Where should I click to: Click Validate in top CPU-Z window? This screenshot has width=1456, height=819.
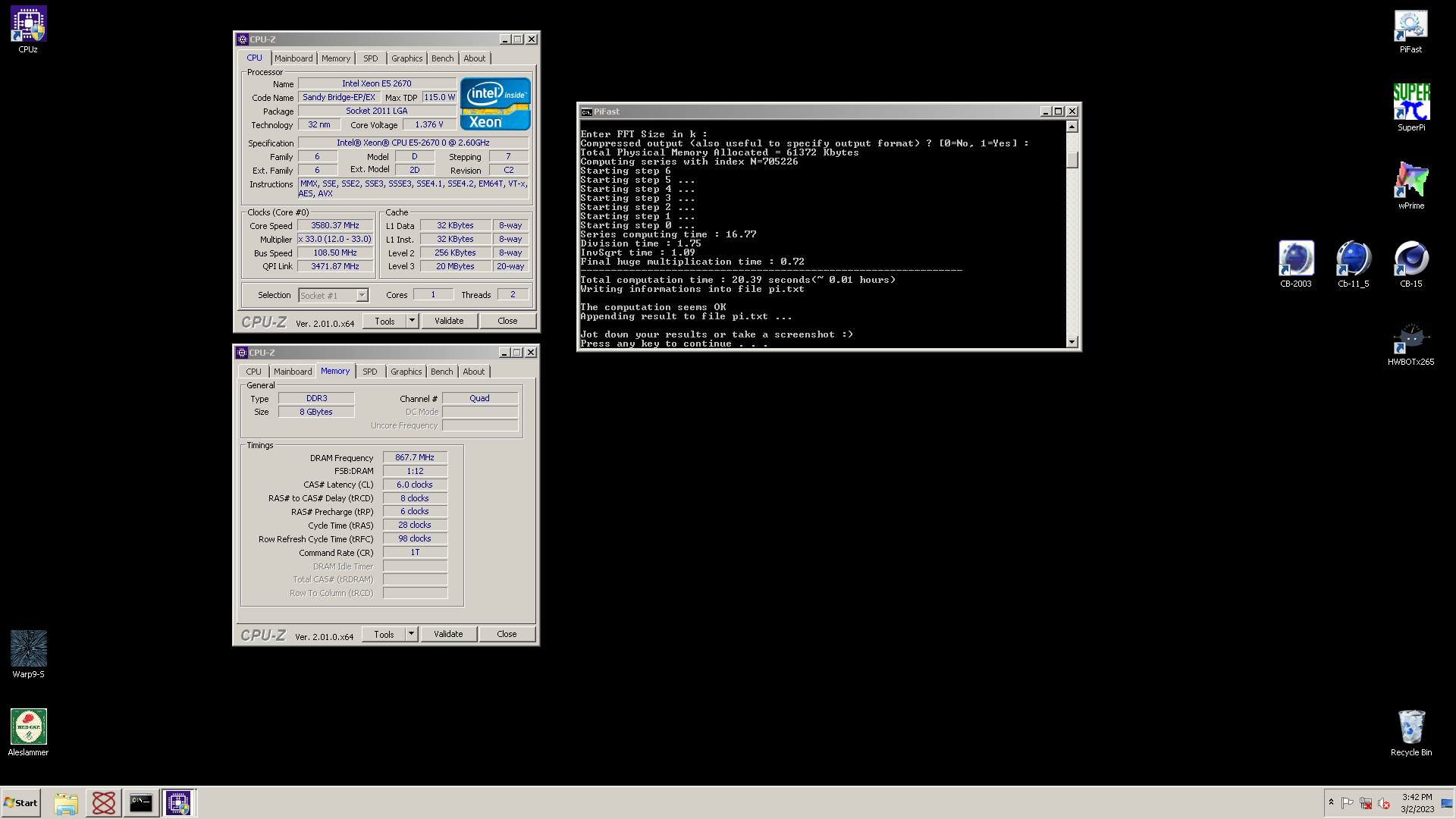point(449,321)
